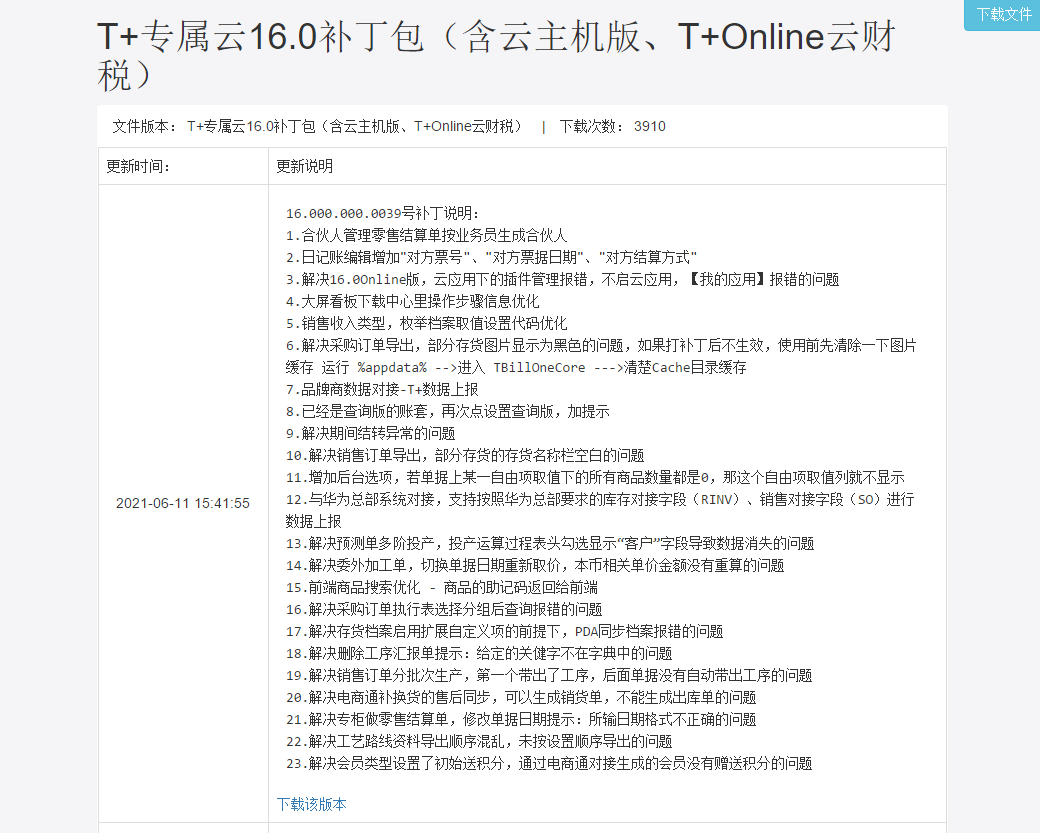Image resolution: width=1040 pixels, height=833 pixels.
Task: Select the timestamp 2021-06-11 15:41:55
Action: (182, 503)
